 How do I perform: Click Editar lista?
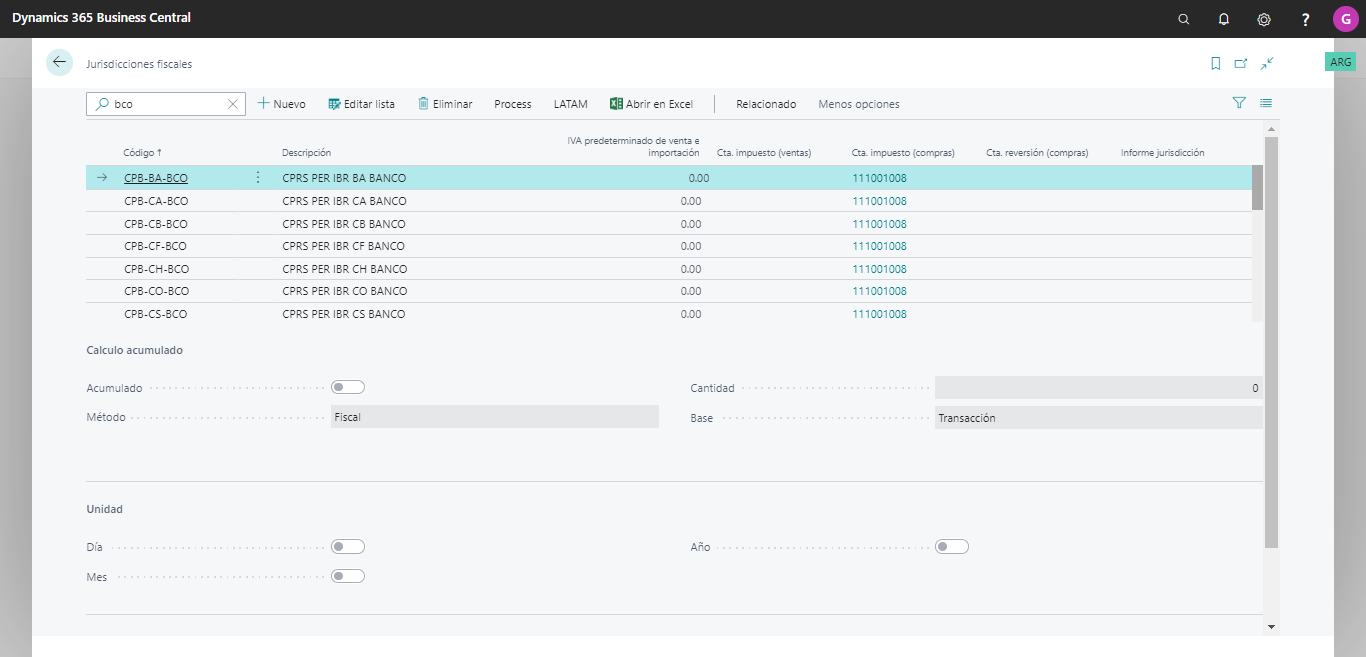(x=361, y=104)
